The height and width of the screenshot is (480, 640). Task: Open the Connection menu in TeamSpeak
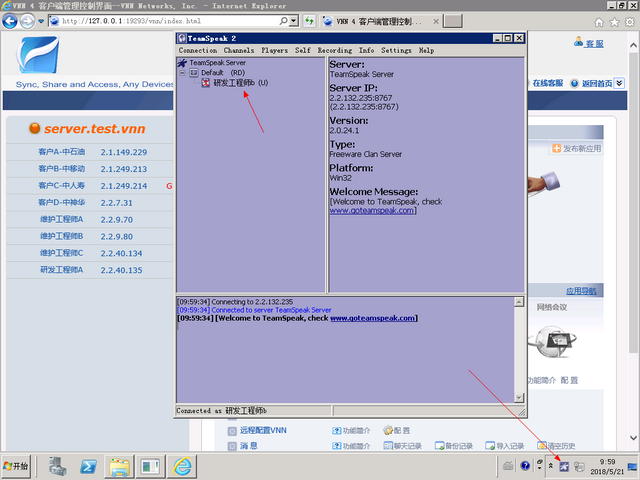tap(198, 50)
